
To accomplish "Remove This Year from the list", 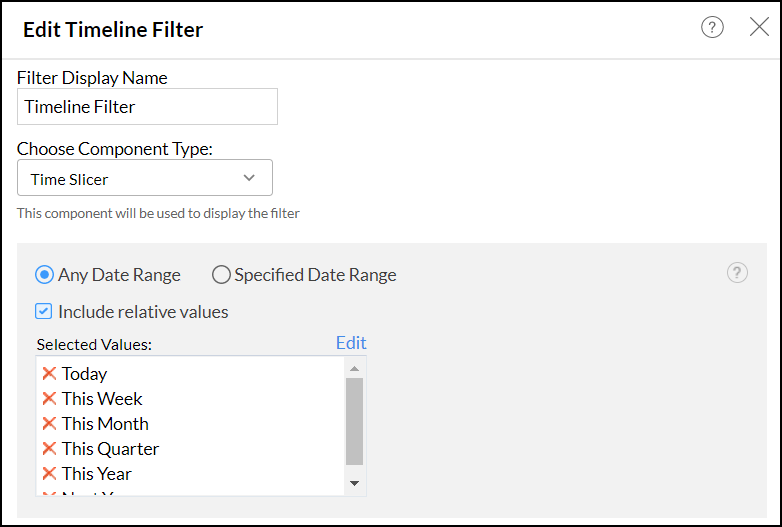I will [49, 473].
